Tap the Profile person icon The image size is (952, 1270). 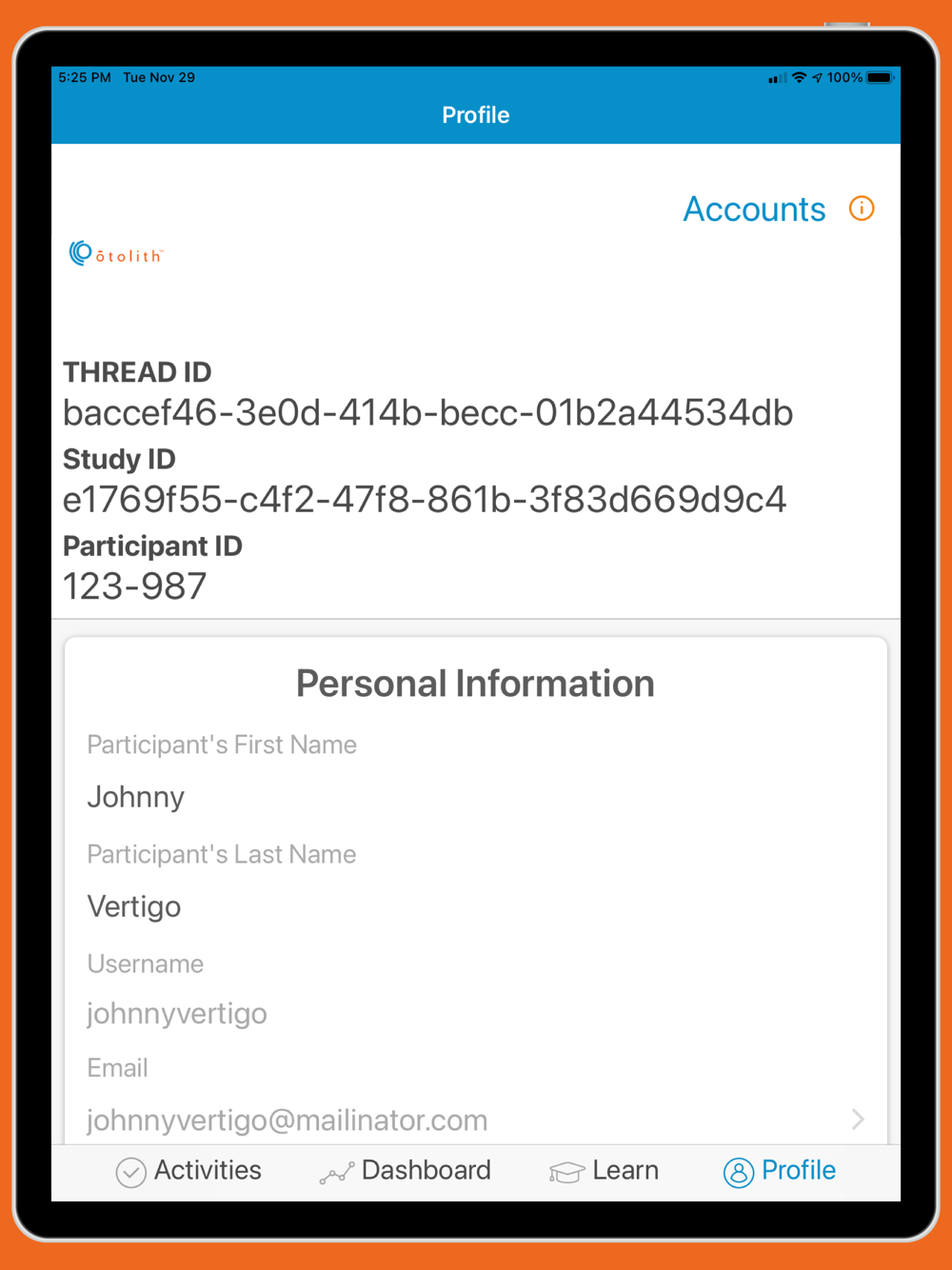(x=739, y=1172)
